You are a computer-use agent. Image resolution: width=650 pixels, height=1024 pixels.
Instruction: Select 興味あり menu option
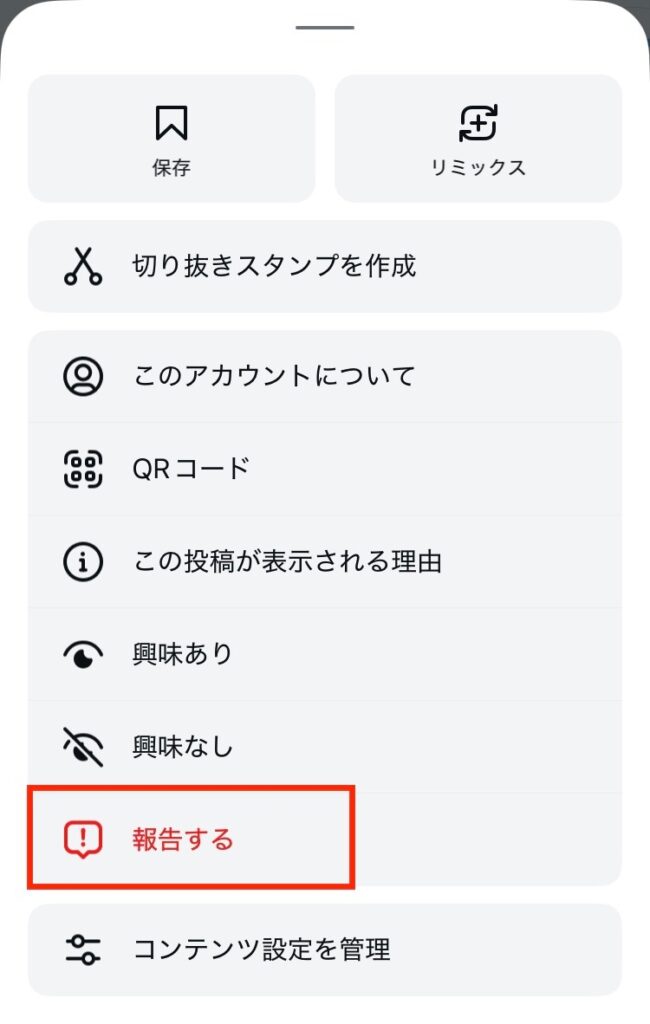[x=183, y=655]
